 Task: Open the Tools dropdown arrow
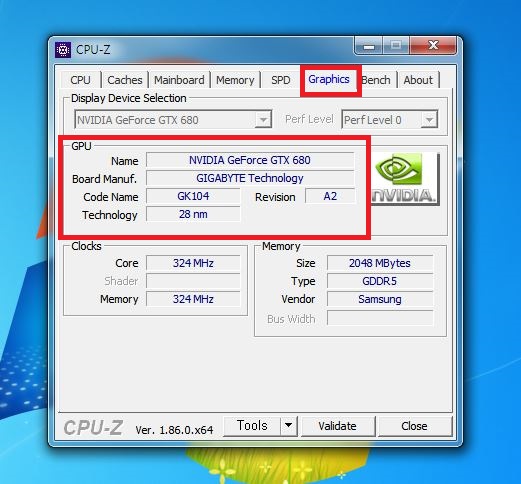[289, 426]
